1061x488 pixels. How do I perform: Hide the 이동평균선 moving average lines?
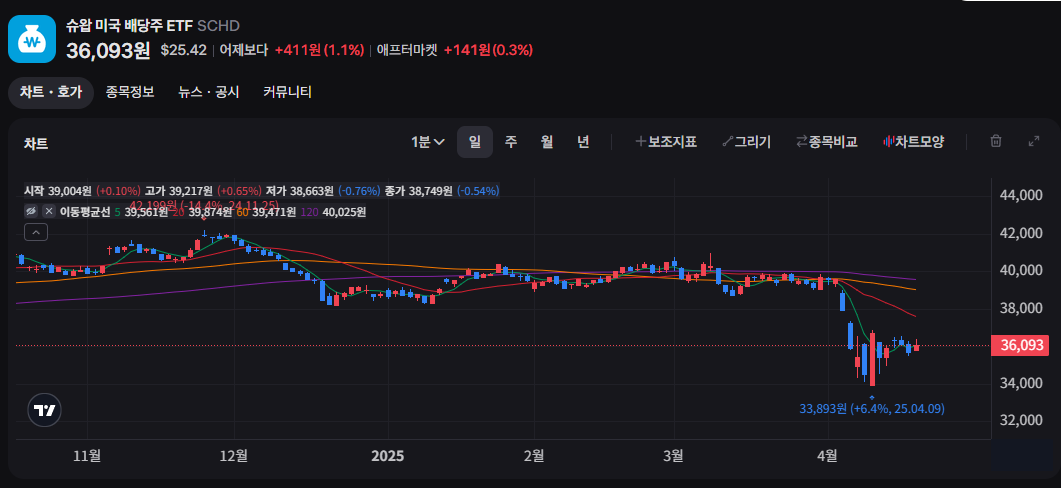tap(30, 212)
